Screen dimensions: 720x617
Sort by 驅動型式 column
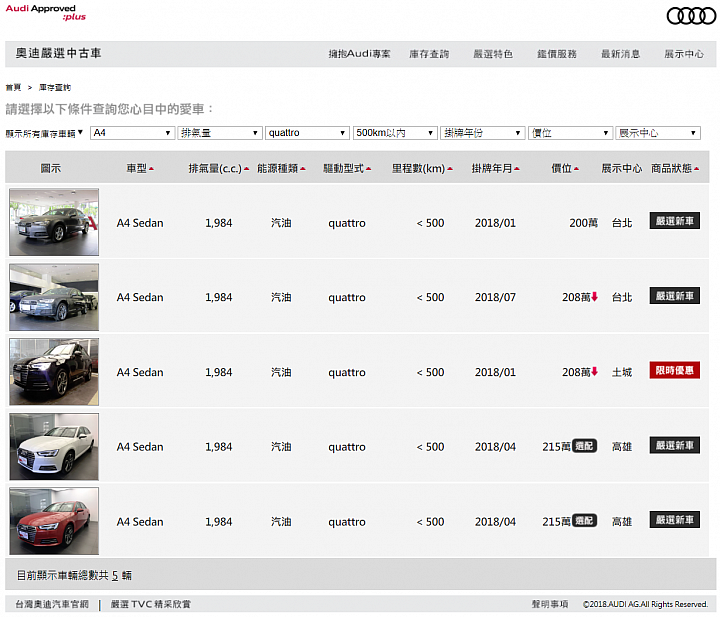click(x=347, y=169)
